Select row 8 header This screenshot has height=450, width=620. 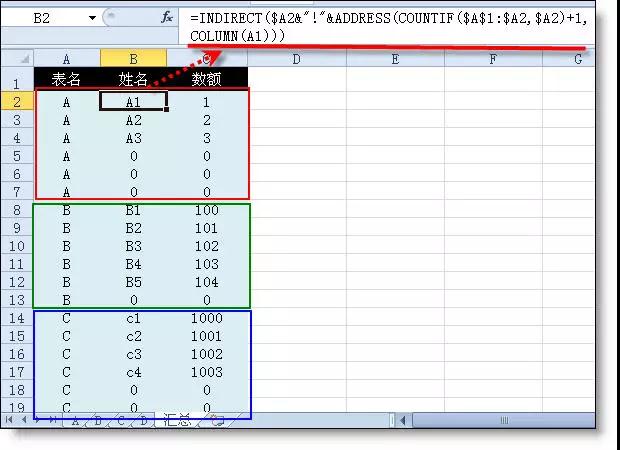17,210
